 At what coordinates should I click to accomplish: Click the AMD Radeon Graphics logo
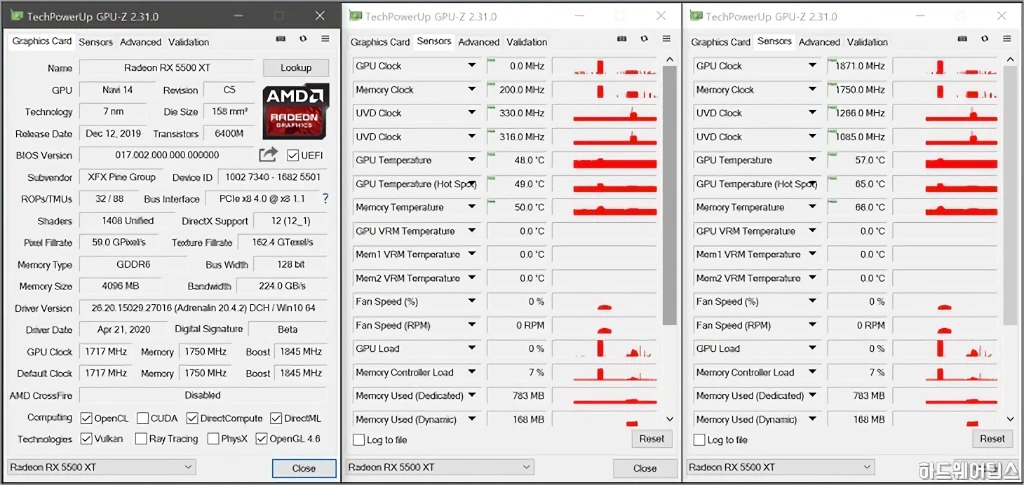(x=296, y=111)
